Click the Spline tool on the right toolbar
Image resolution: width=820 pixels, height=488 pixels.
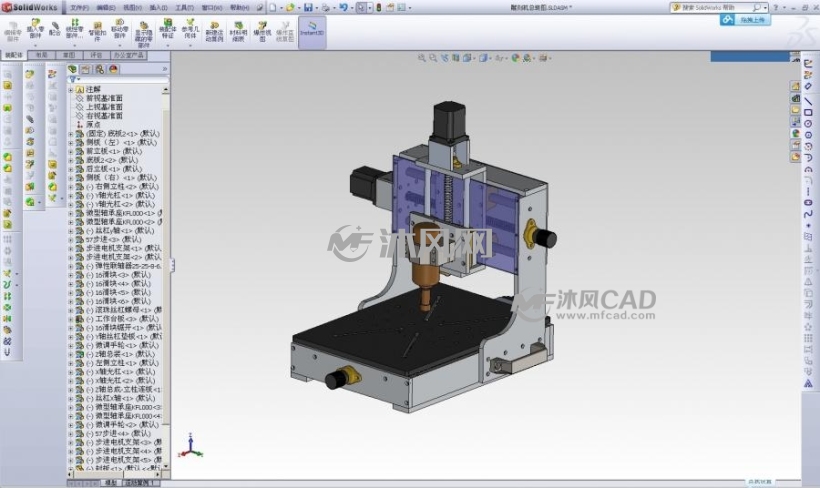coord(808,213)
